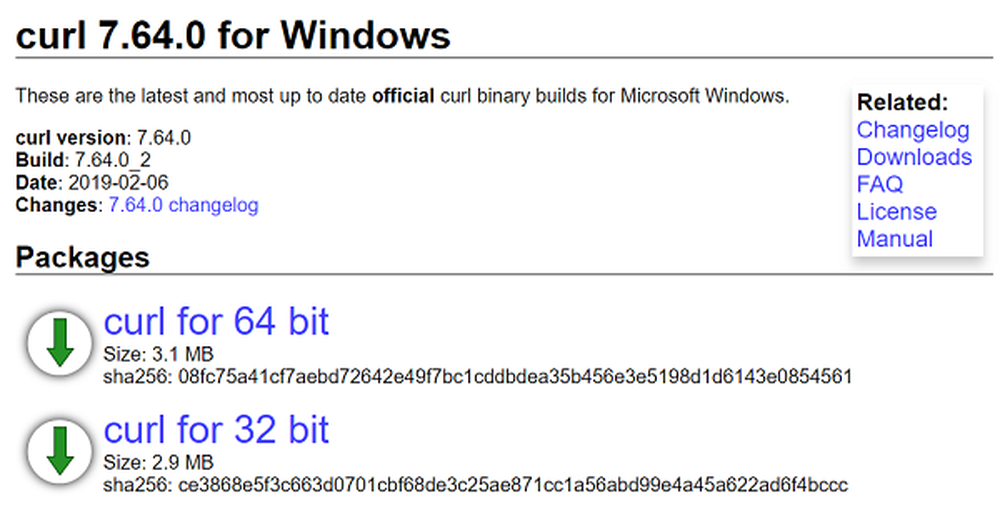Click the Packages section heading
1000x518 pixels.
coord(82,258)
